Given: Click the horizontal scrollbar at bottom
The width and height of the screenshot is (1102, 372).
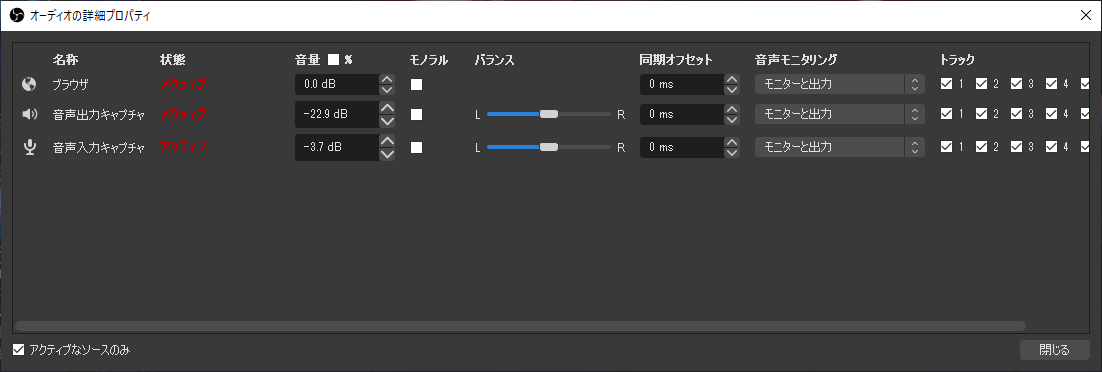Looking at the screenshot, I should pos(520,326).
